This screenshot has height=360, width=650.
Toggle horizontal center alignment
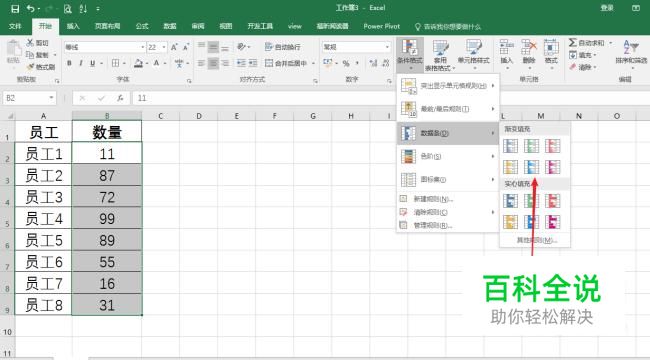[213, 63]
